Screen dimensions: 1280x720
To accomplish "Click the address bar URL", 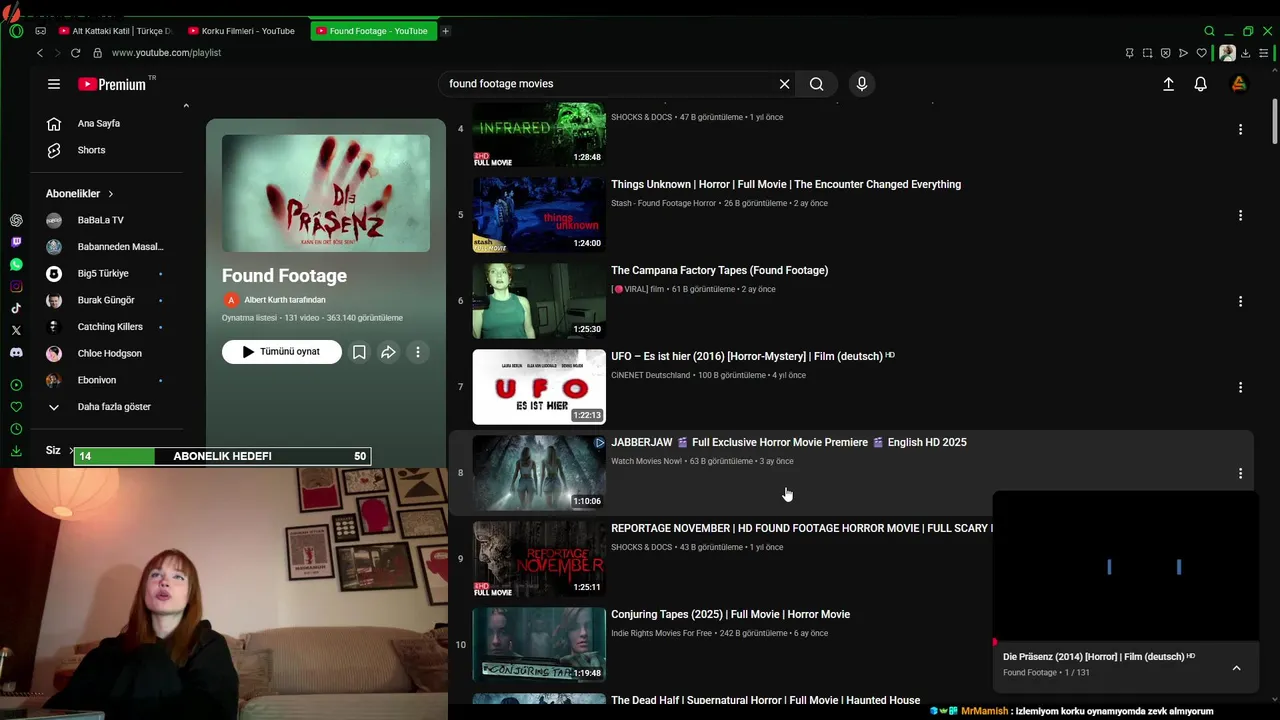I will click(x=166, y=53).
